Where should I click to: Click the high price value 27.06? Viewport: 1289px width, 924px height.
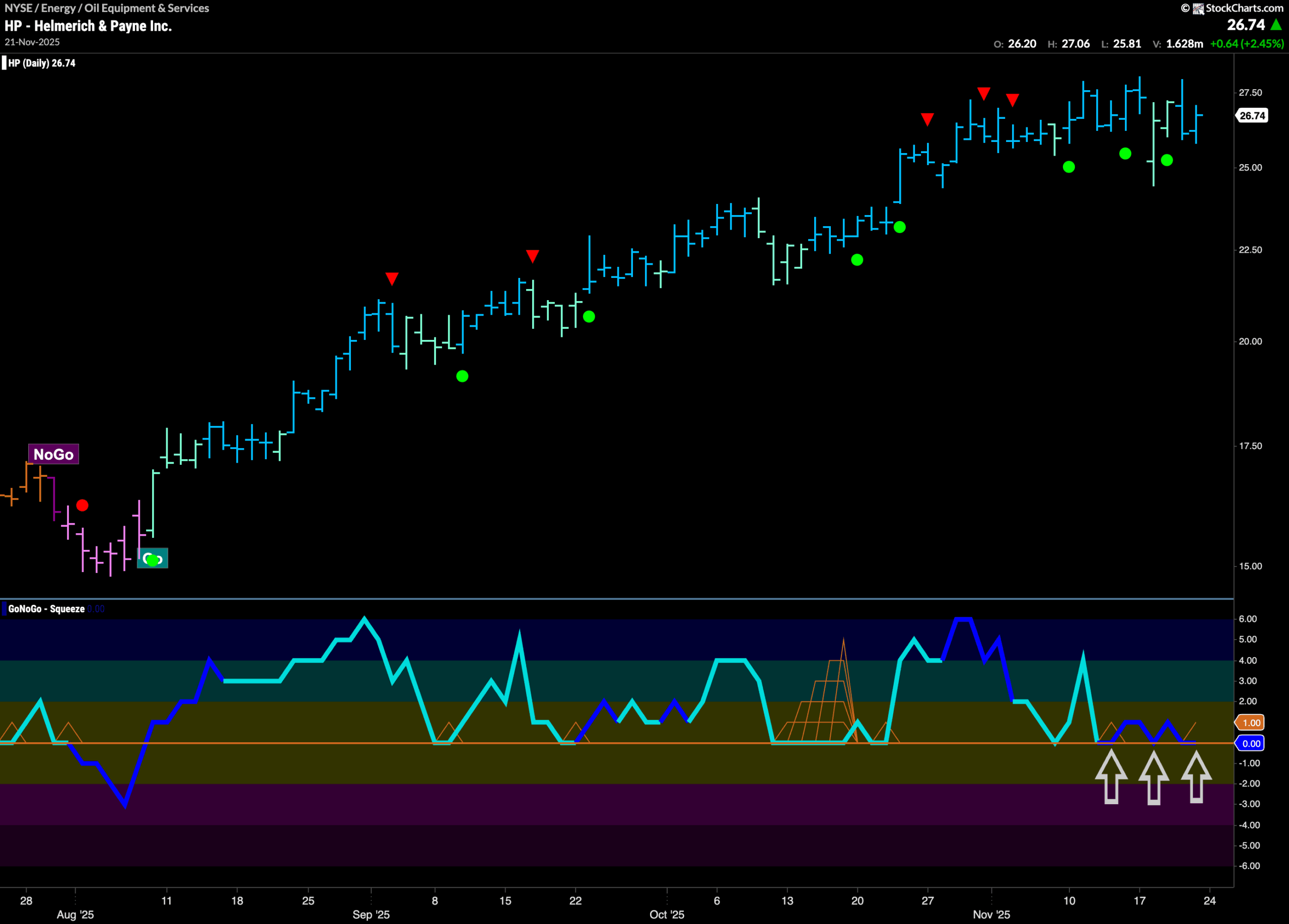coord(1076,44)
